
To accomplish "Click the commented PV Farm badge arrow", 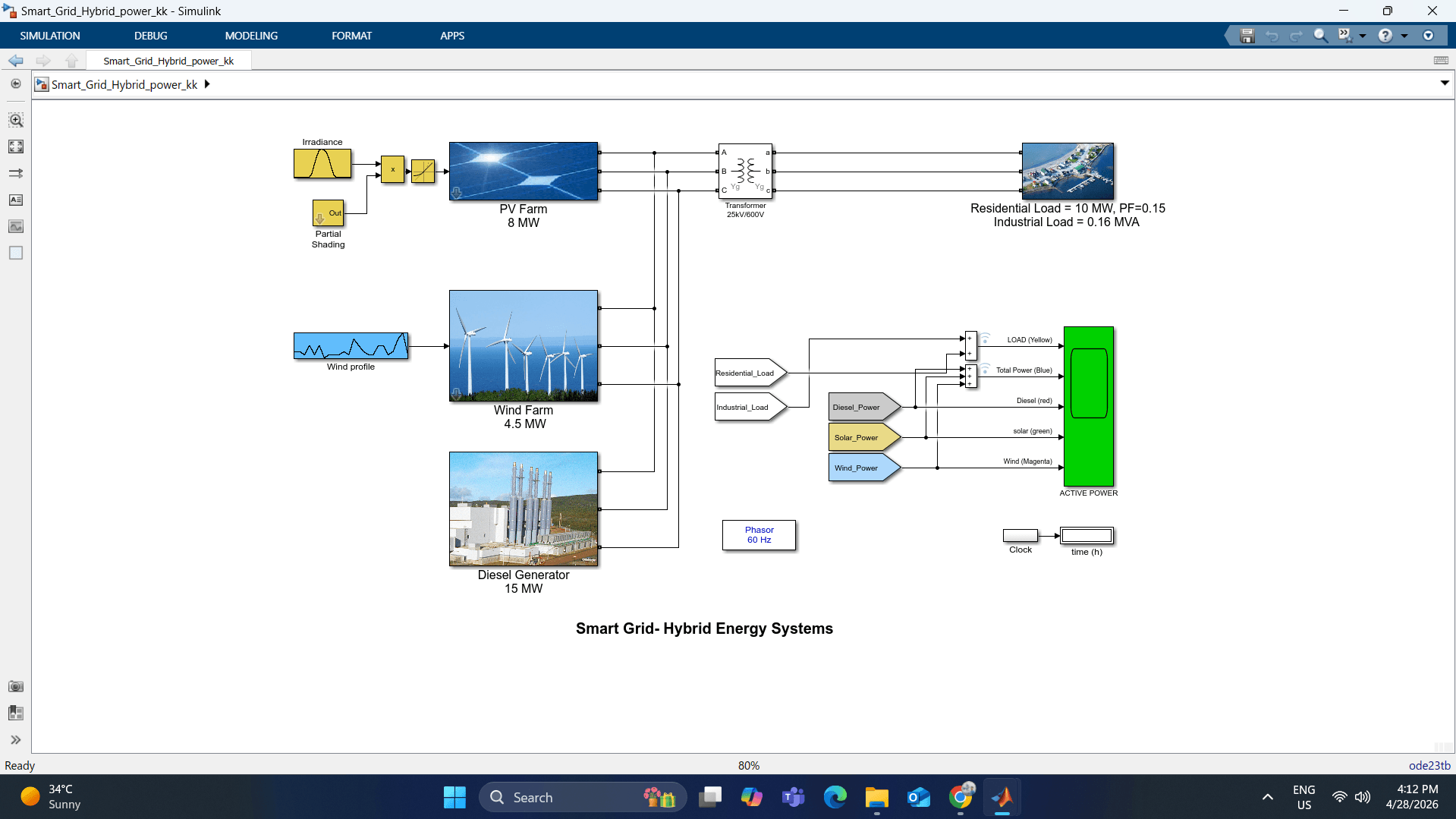I will pyautogui.click(x=456, y=194).
